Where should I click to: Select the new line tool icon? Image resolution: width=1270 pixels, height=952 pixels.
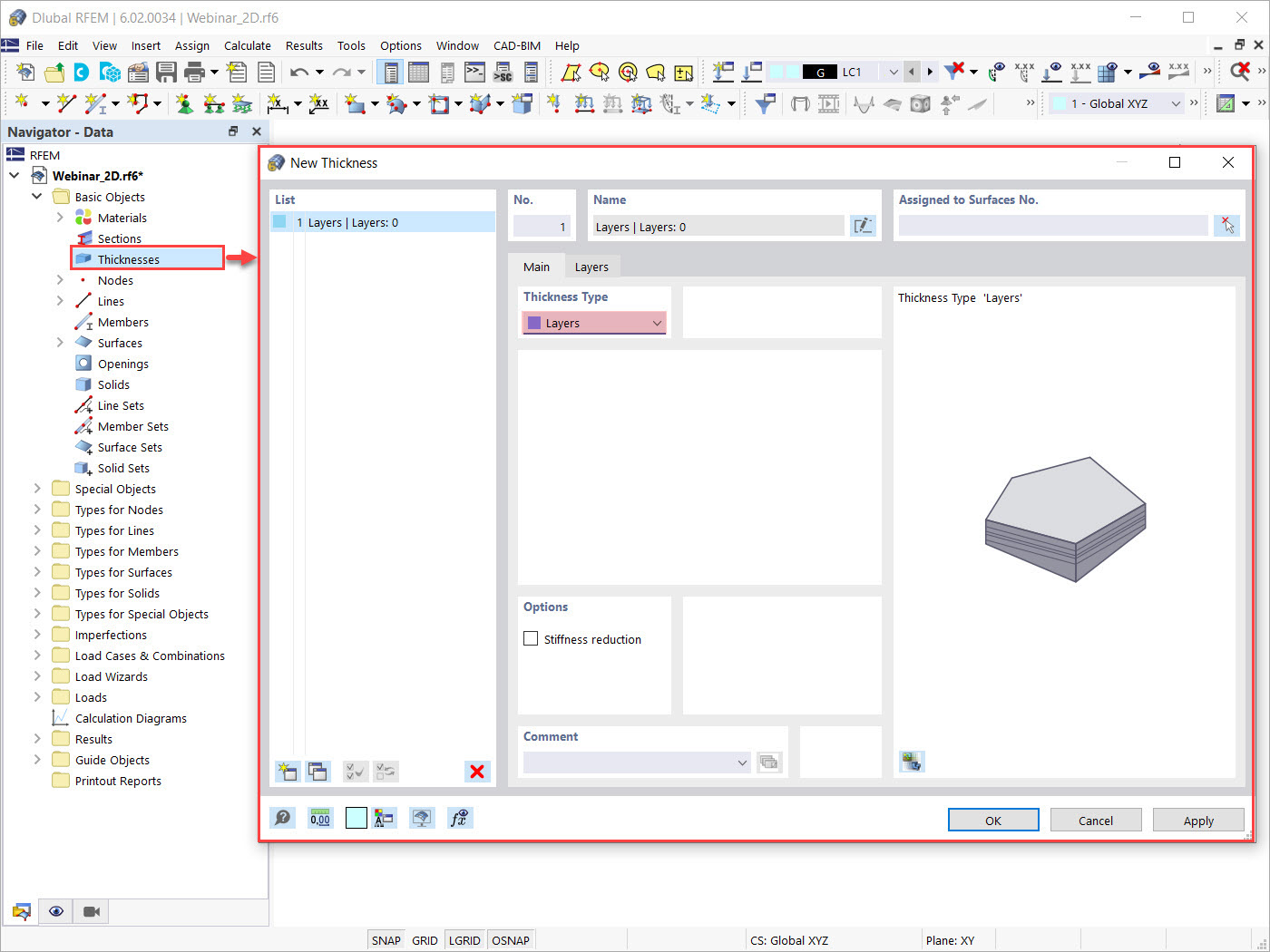65,103
